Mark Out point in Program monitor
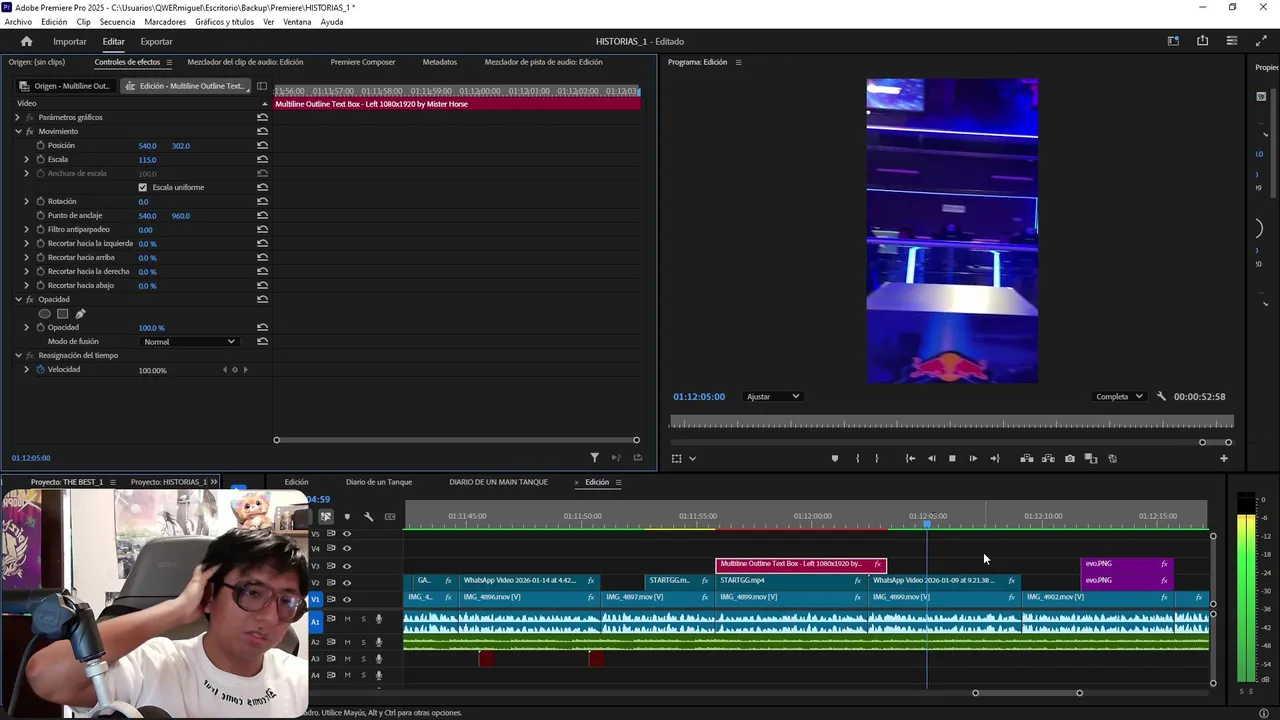1280x720 pixels. 877,458
